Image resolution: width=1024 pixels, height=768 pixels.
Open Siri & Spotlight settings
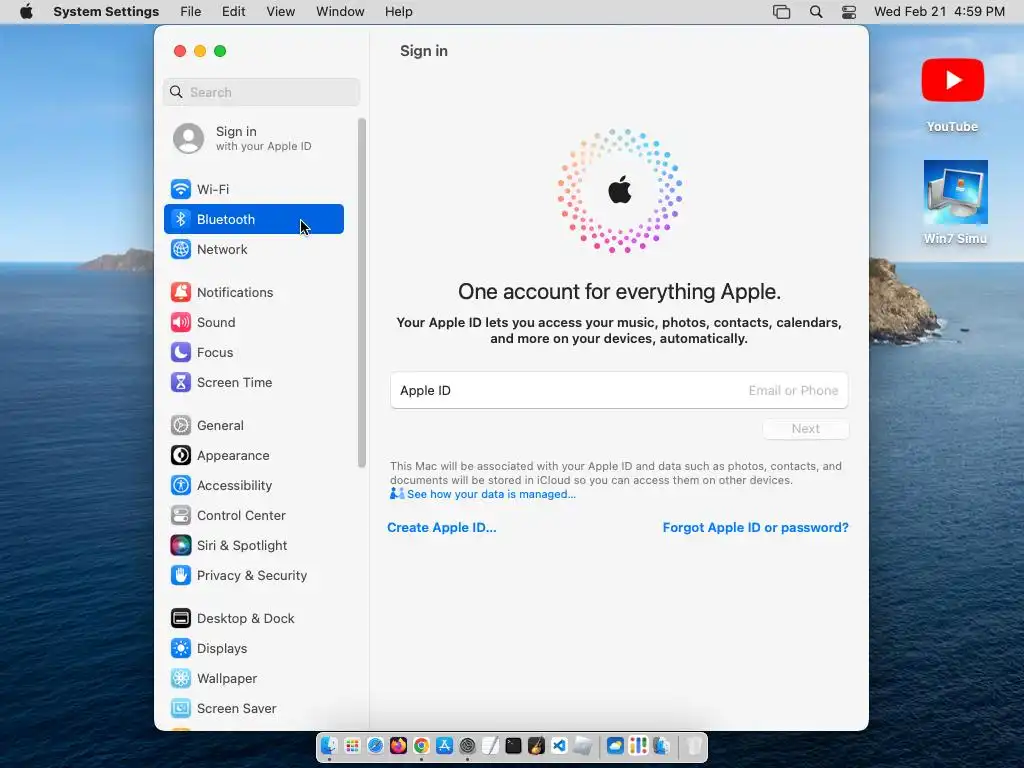coord(253,546)
